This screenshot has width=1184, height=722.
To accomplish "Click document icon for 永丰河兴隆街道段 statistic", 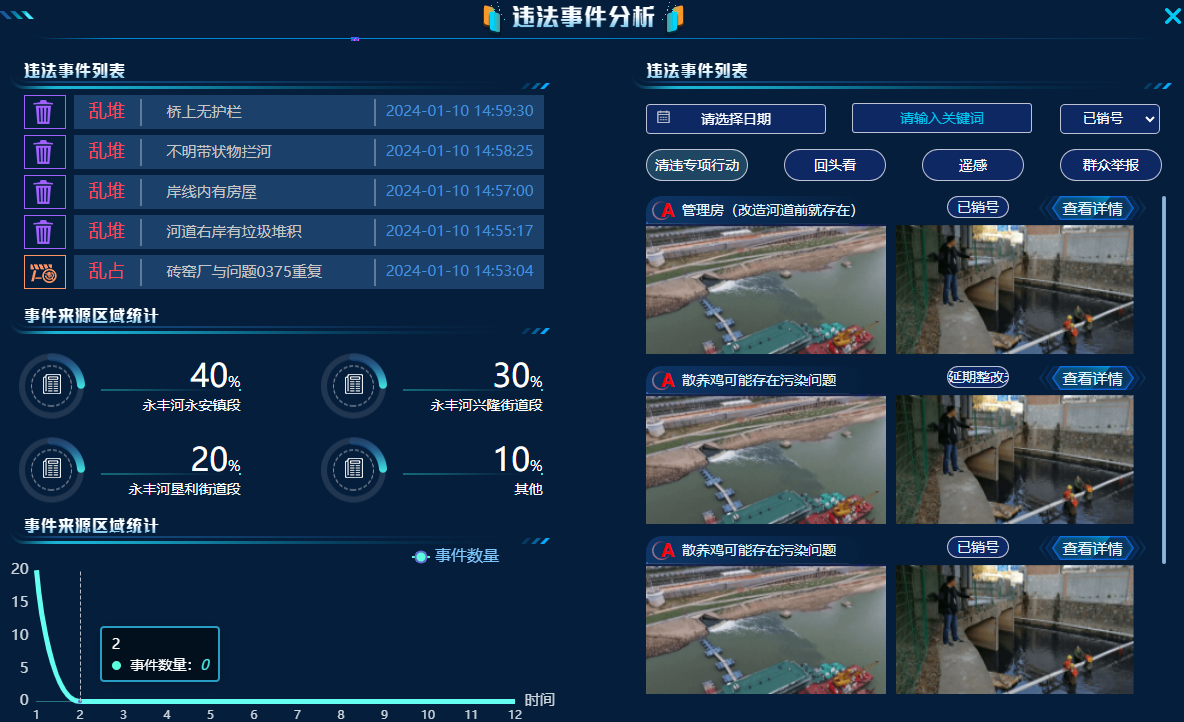I will point(353,385).
